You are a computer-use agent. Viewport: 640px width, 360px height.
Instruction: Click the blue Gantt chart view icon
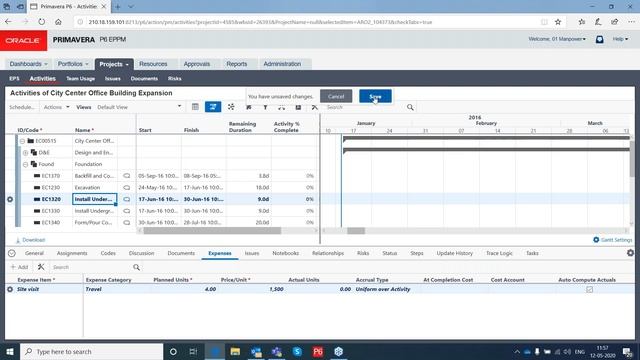213,107
